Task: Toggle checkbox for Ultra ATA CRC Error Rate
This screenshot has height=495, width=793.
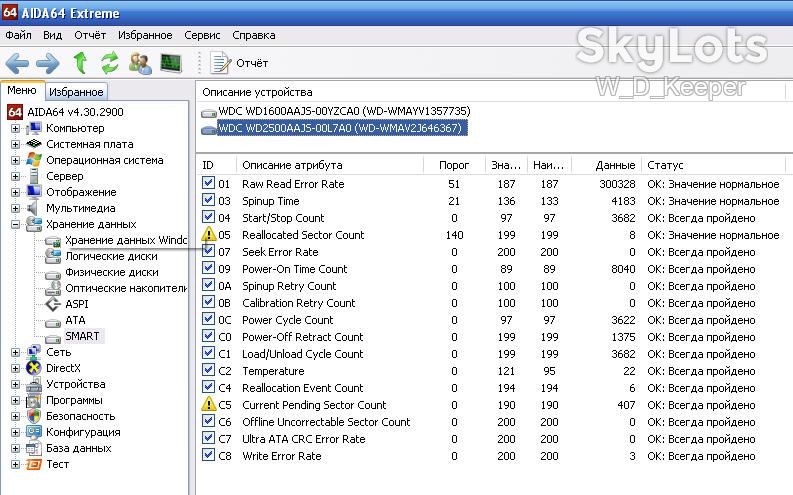Action: point(208,438)
